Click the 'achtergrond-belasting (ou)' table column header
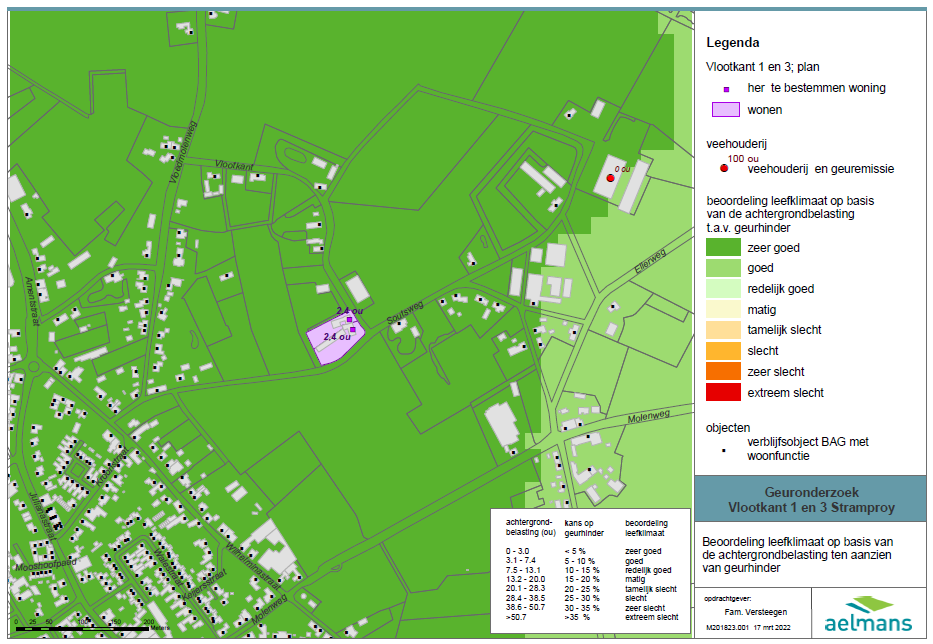 [530, 527]
